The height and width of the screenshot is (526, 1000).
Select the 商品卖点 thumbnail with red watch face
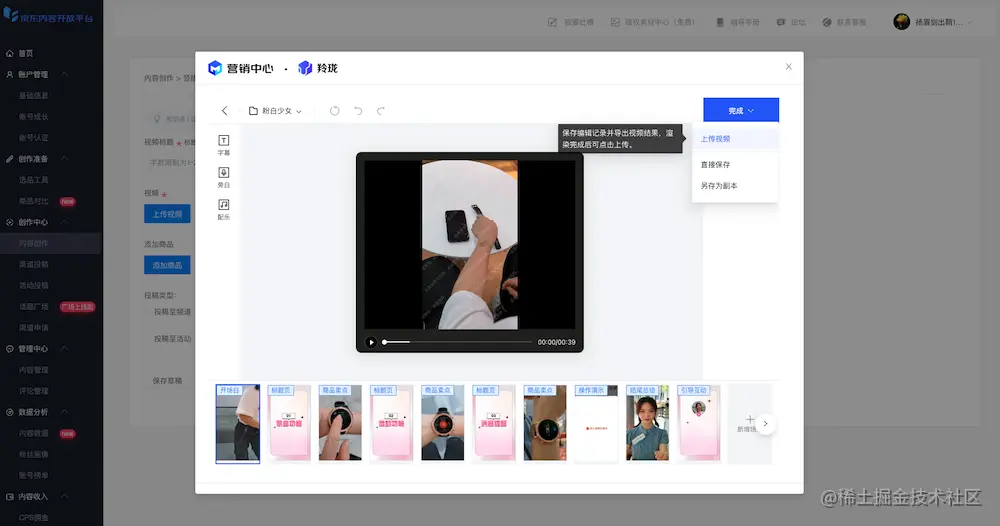[443, 422]
